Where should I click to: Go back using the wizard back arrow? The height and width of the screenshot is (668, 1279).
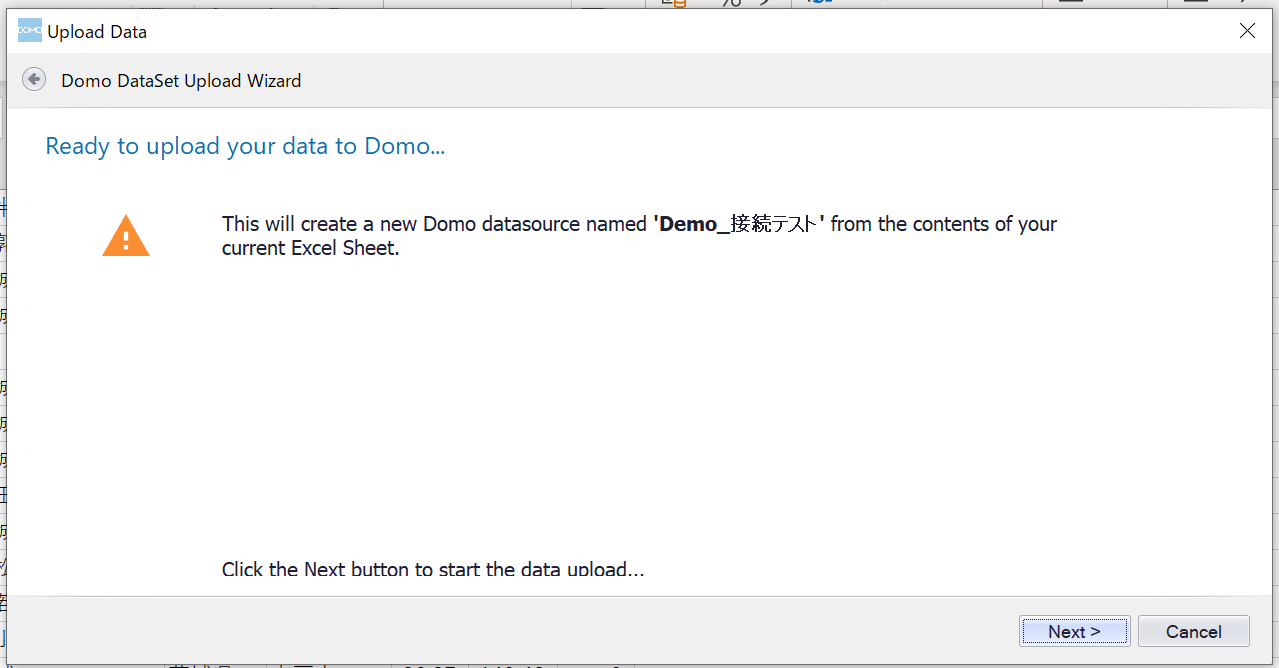34,80
